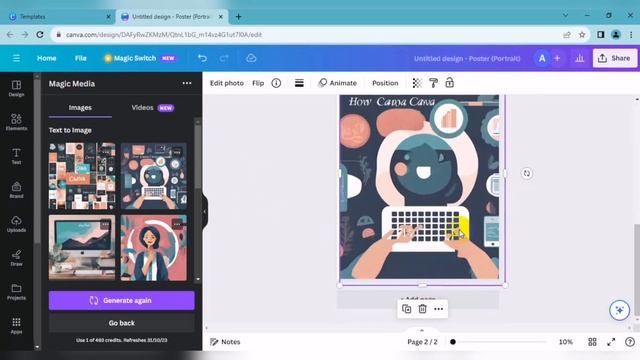Click the Animate button
Image resolution: width=640 pixels, height=360 pixels.
(x=338, y=83)
